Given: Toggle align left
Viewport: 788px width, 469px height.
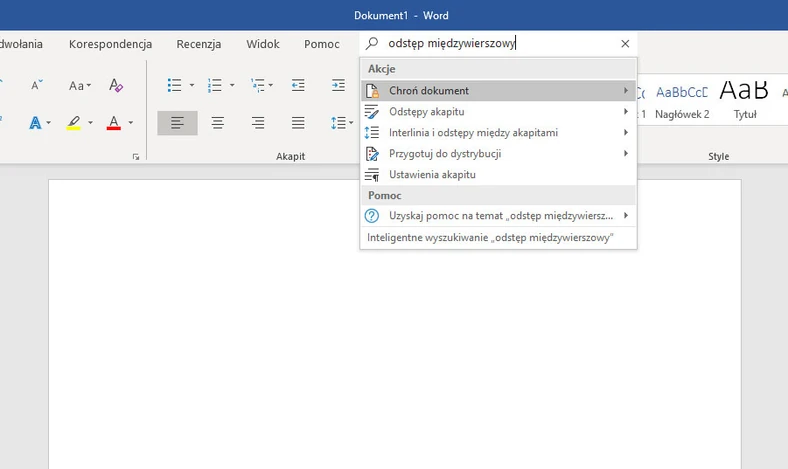Looking at the screenshot, I should (177, 123).
